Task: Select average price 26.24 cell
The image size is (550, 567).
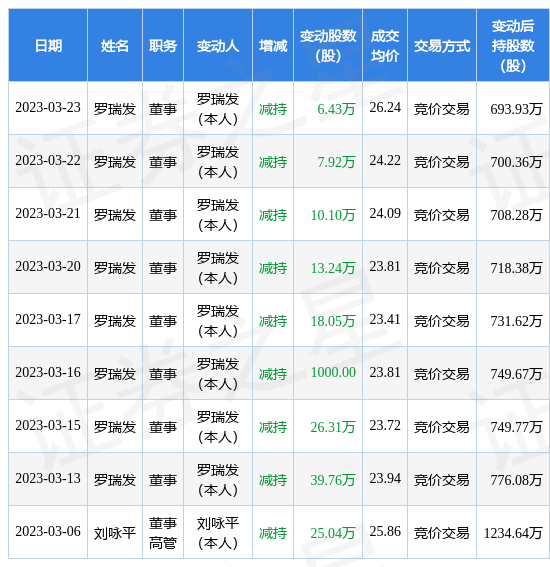Action: click(385, 108)
